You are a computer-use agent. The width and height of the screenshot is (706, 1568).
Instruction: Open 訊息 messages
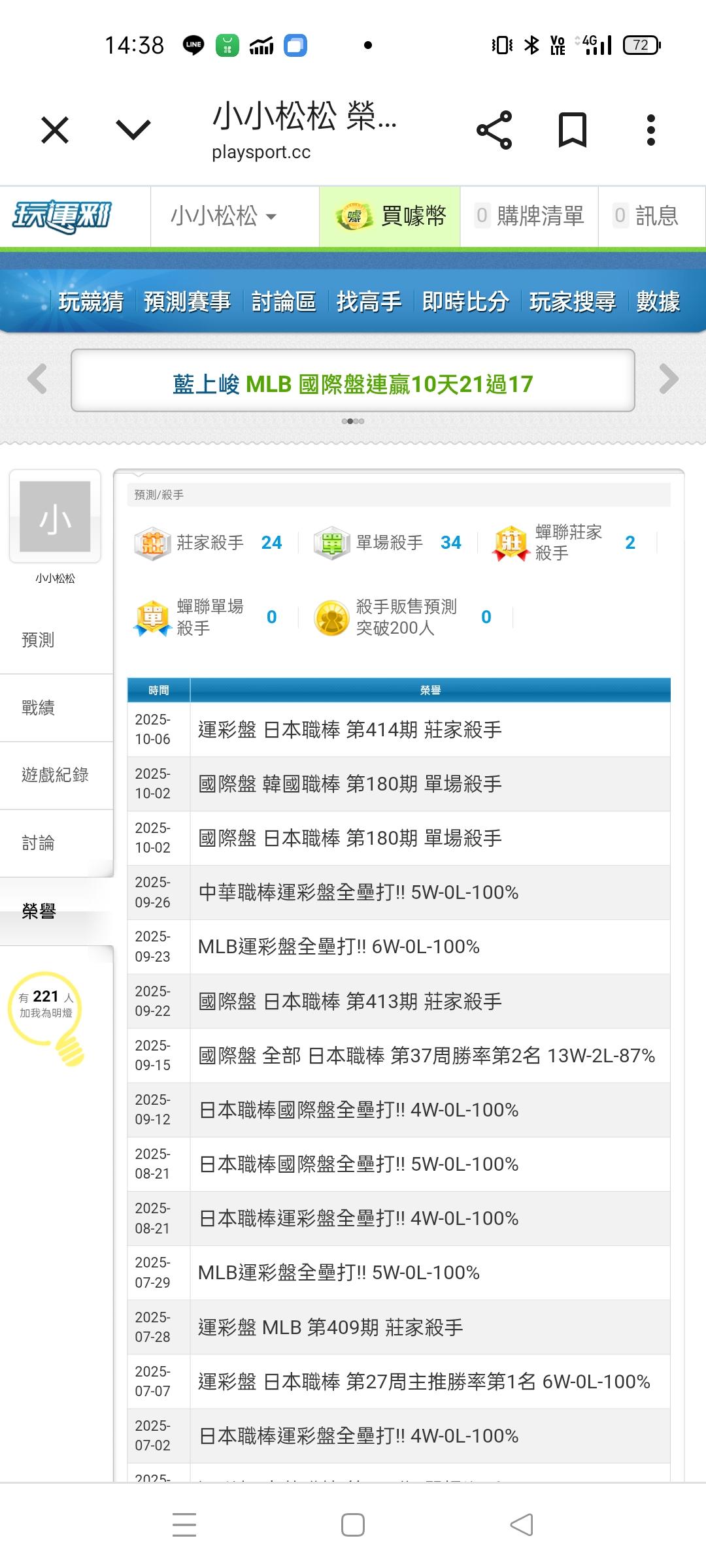(x=646, y=216)
